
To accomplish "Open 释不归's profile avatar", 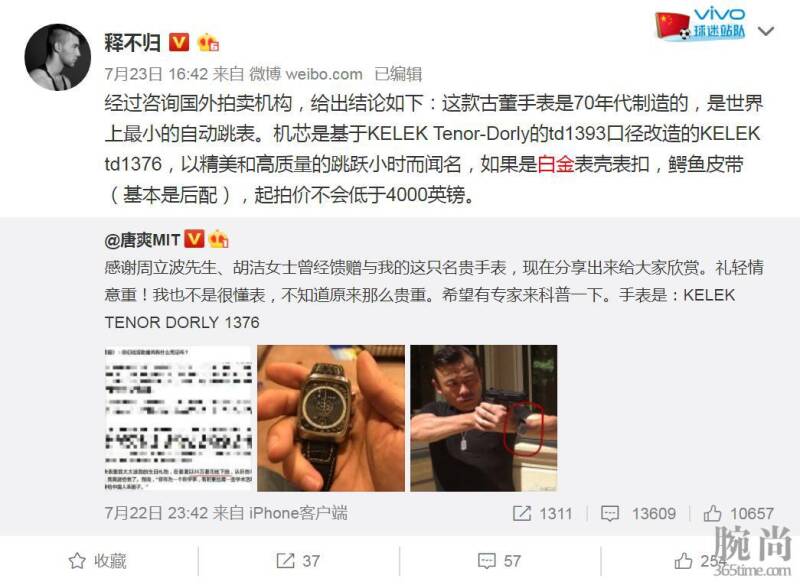I will coord(58,57).
